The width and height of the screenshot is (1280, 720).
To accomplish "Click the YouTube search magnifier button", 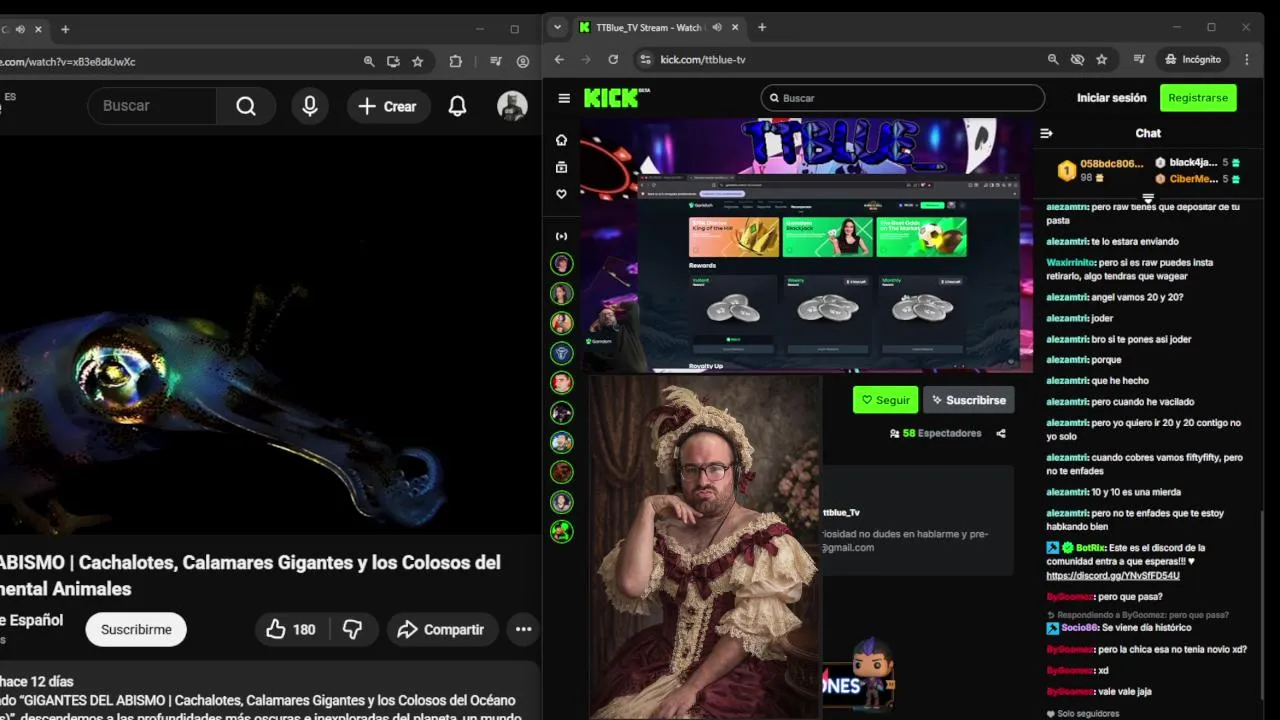I will coord(246,106).
